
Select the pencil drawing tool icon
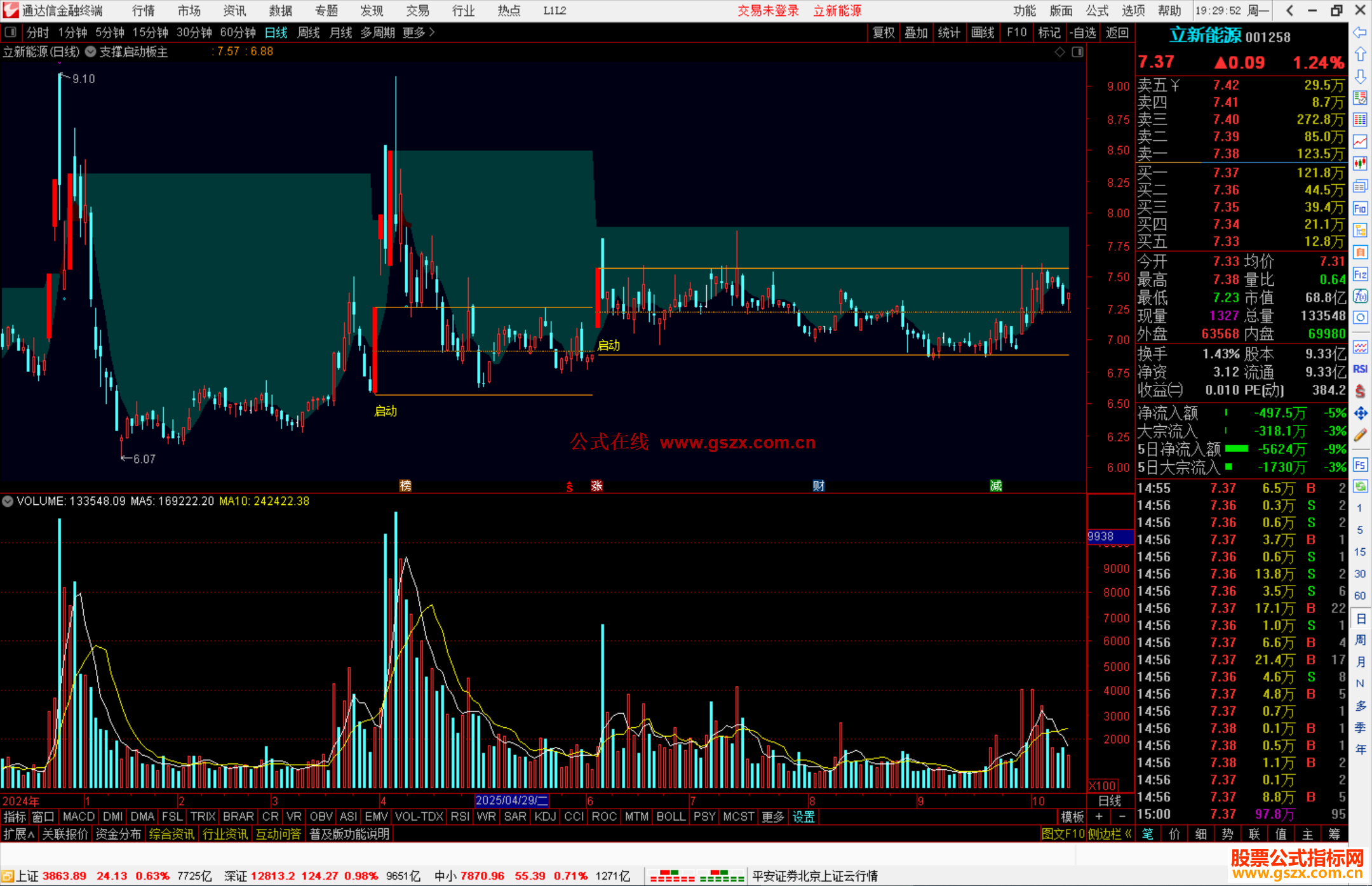tap(1360, 435)
